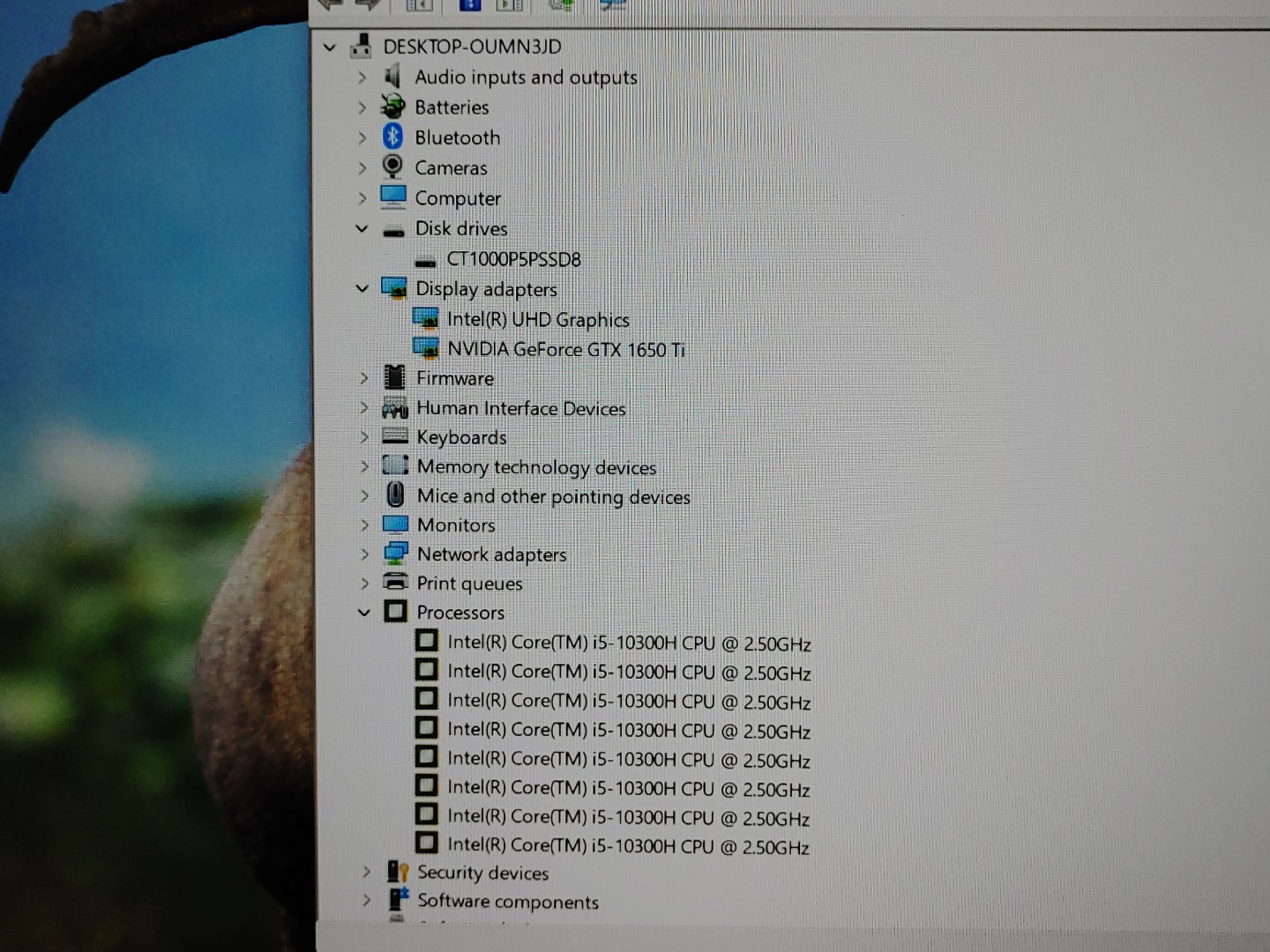
Task: Select Human Interface Devices label
Action: pyautogui.click(x=520, y=408)
